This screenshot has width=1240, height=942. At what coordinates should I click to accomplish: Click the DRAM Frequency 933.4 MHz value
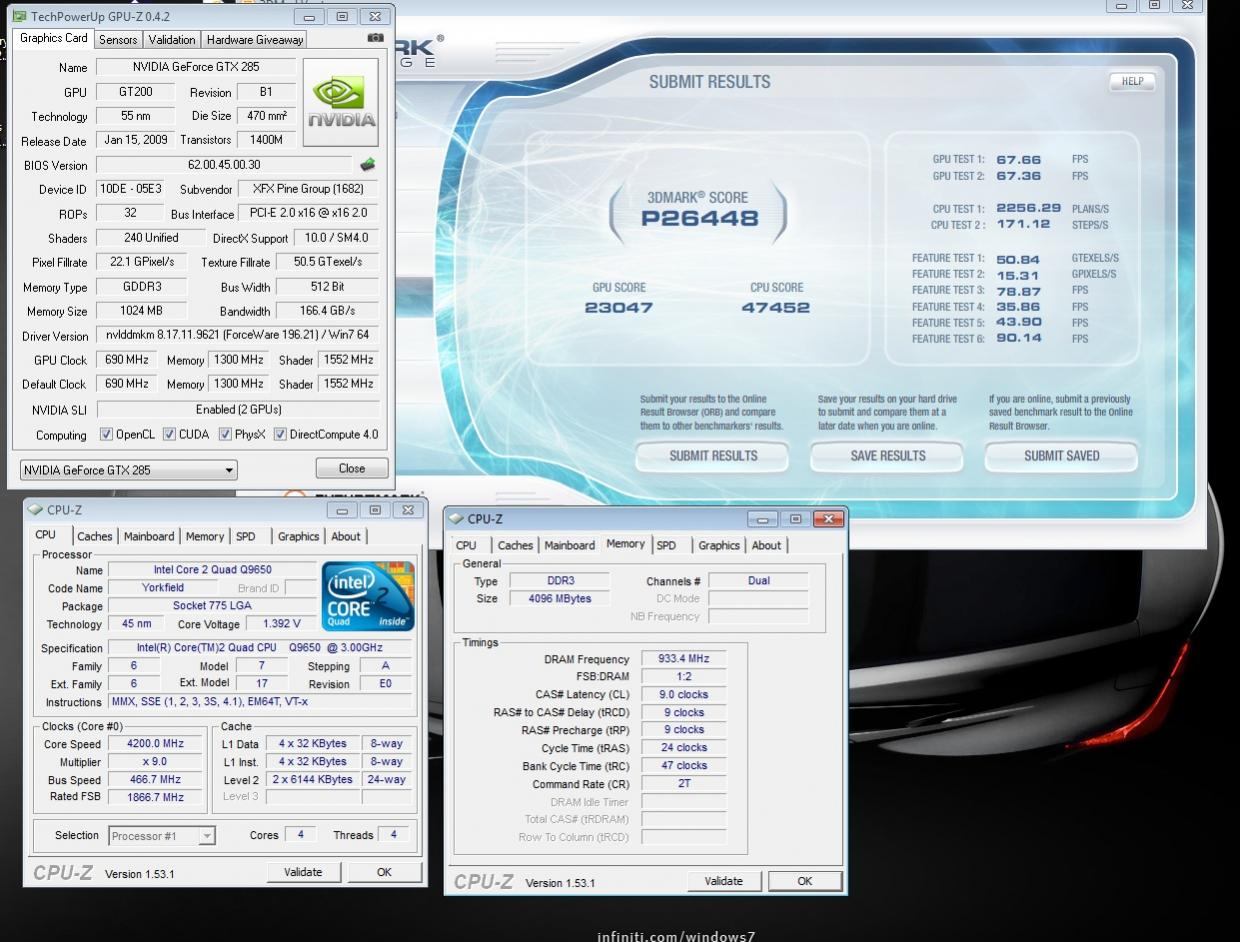(684, 659)
